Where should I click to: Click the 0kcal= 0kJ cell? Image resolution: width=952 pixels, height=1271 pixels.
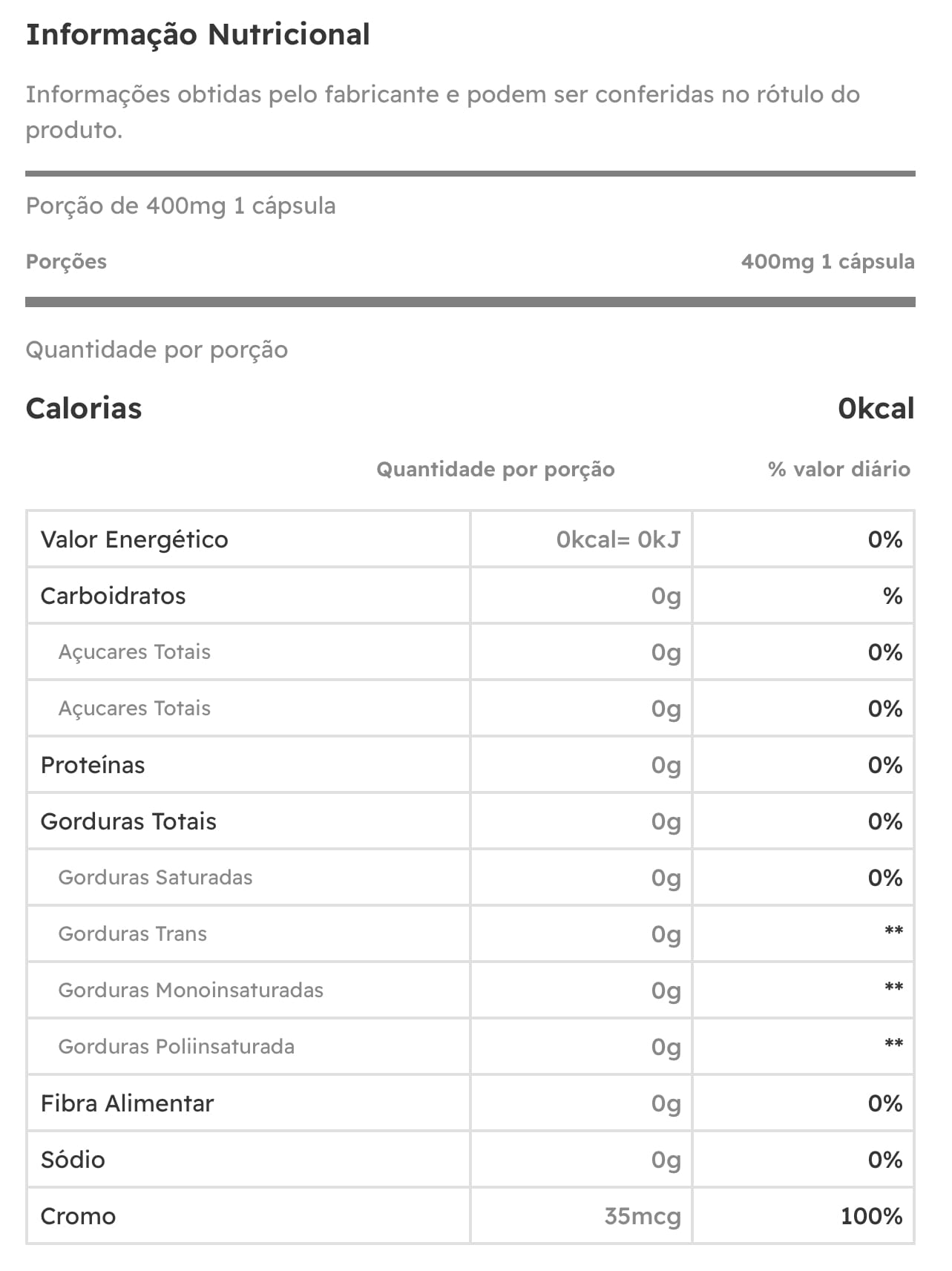click(x=617, y=539)
